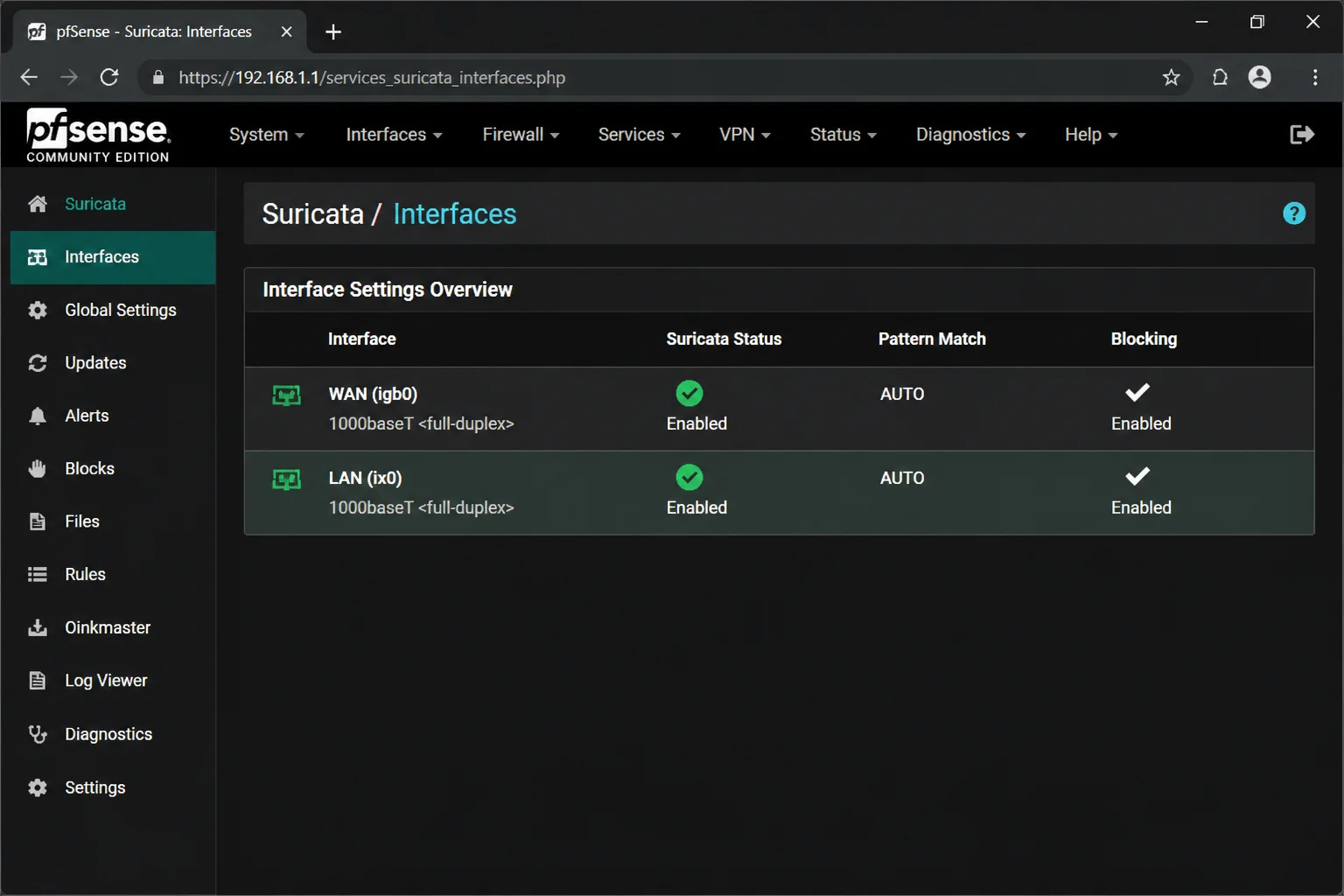This screenshot has width=1344, height=896.
Task: Click LAN's 1000baseT <full-duplex> text
Action: 421,507
